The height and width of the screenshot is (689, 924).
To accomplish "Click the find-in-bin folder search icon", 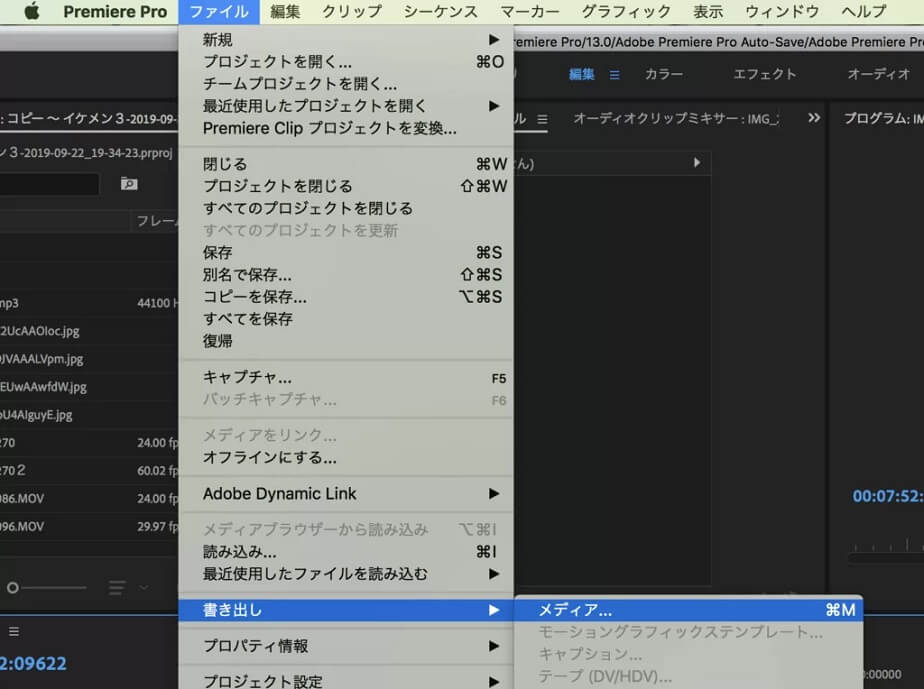I will [x=128, y=184].
